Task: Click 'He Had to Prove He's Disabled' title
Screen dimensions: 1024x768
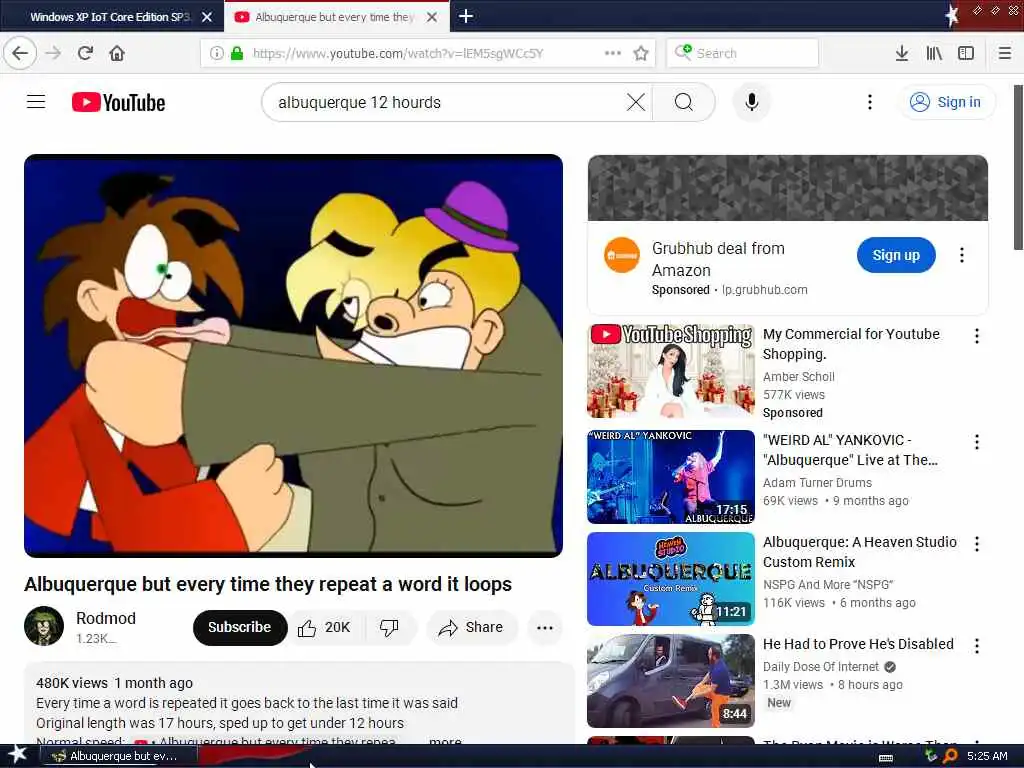Action: tap(858, 644)
